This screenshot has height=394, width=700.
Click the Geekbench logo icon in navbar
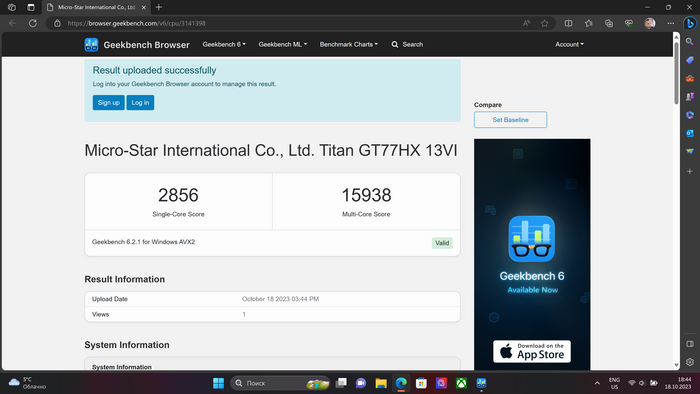[91, 45]
